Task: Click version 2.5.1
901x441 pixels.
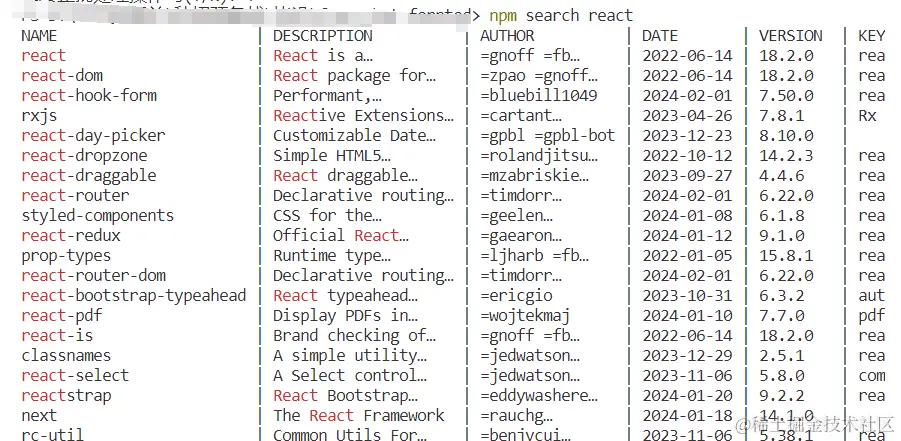Action: (781, 355)
